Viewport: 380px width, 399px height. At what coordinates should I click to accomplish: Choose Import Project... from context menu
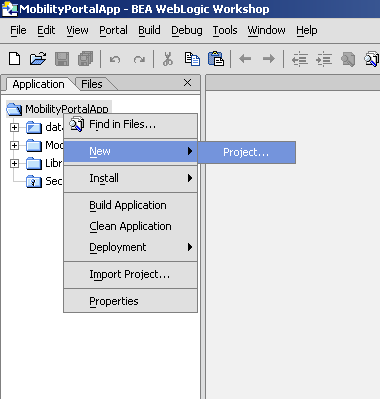point(131,274)
